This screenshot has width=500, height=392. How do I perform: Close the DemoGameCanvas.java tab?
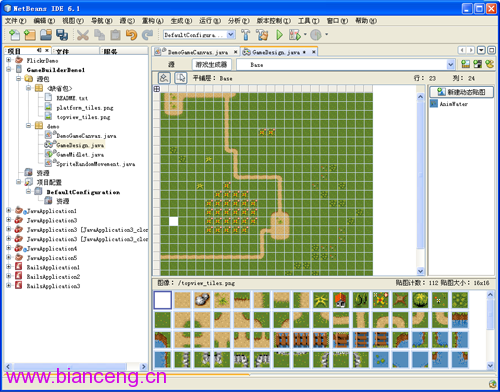[235, 52]
